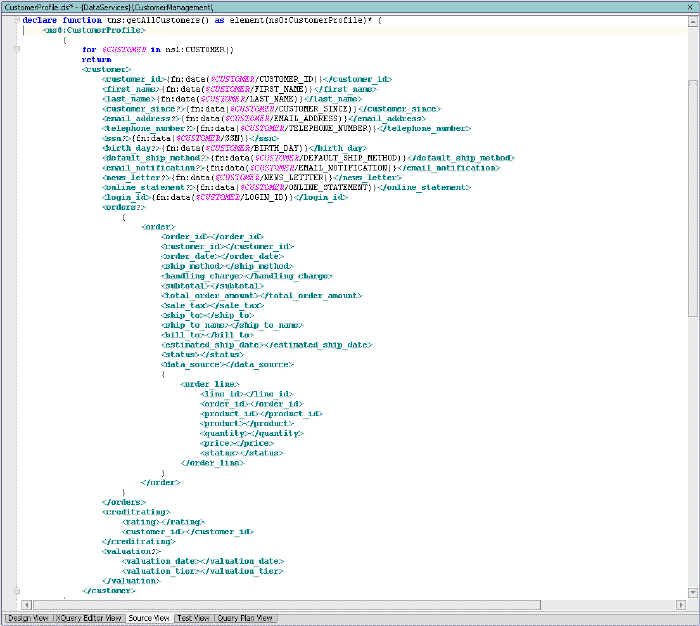Screen dimensions: 700x626
Task: Click the rating element line
Action: 163,522
